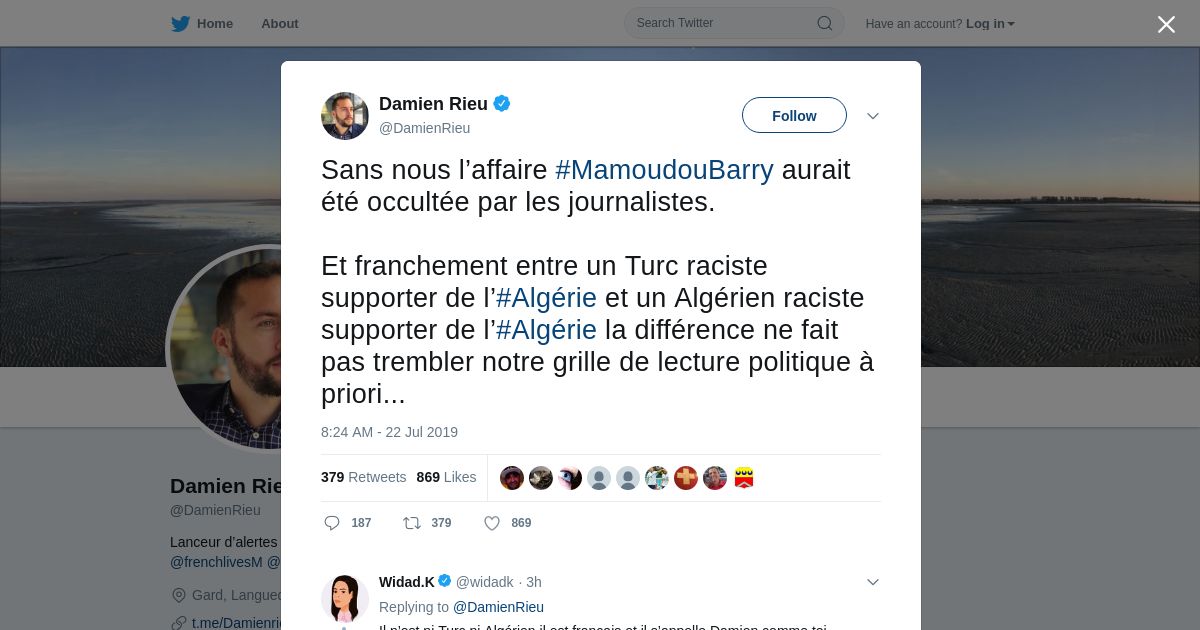The width and height of the screenshot is (1200, 630).
Task: Click Widad.K's profile avatar
Action: (x=345, y=598)
